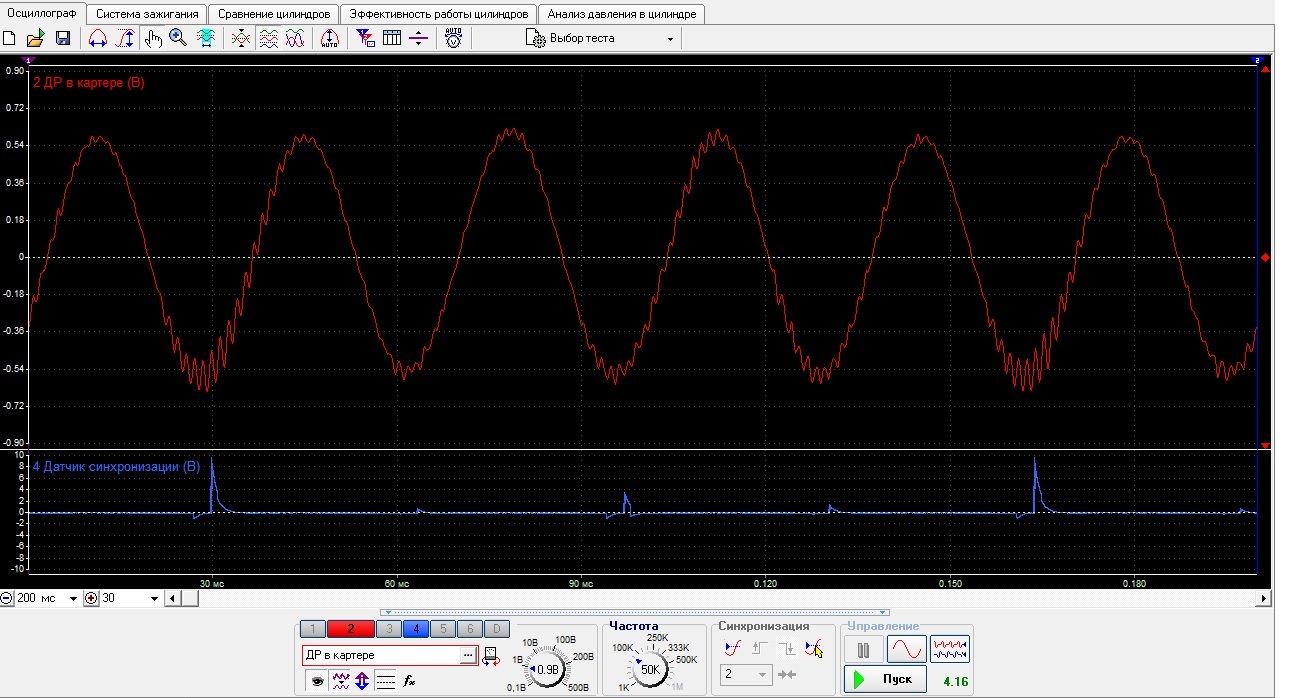This screenshot has height=698, width=1292.
Task: Click the crossed red-green waveforms icon
Action: tap(241, 38)
